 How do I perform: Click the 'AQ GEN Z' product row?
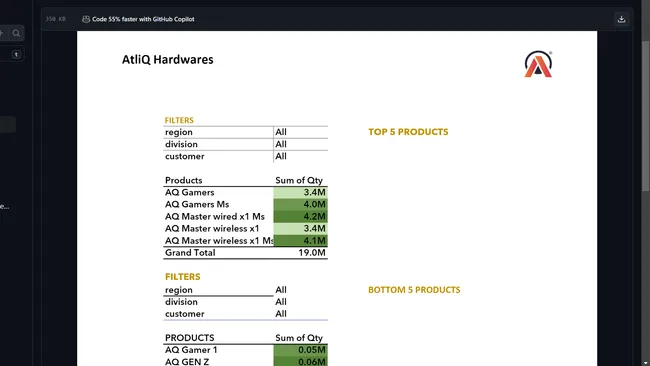tap(245, 361)
